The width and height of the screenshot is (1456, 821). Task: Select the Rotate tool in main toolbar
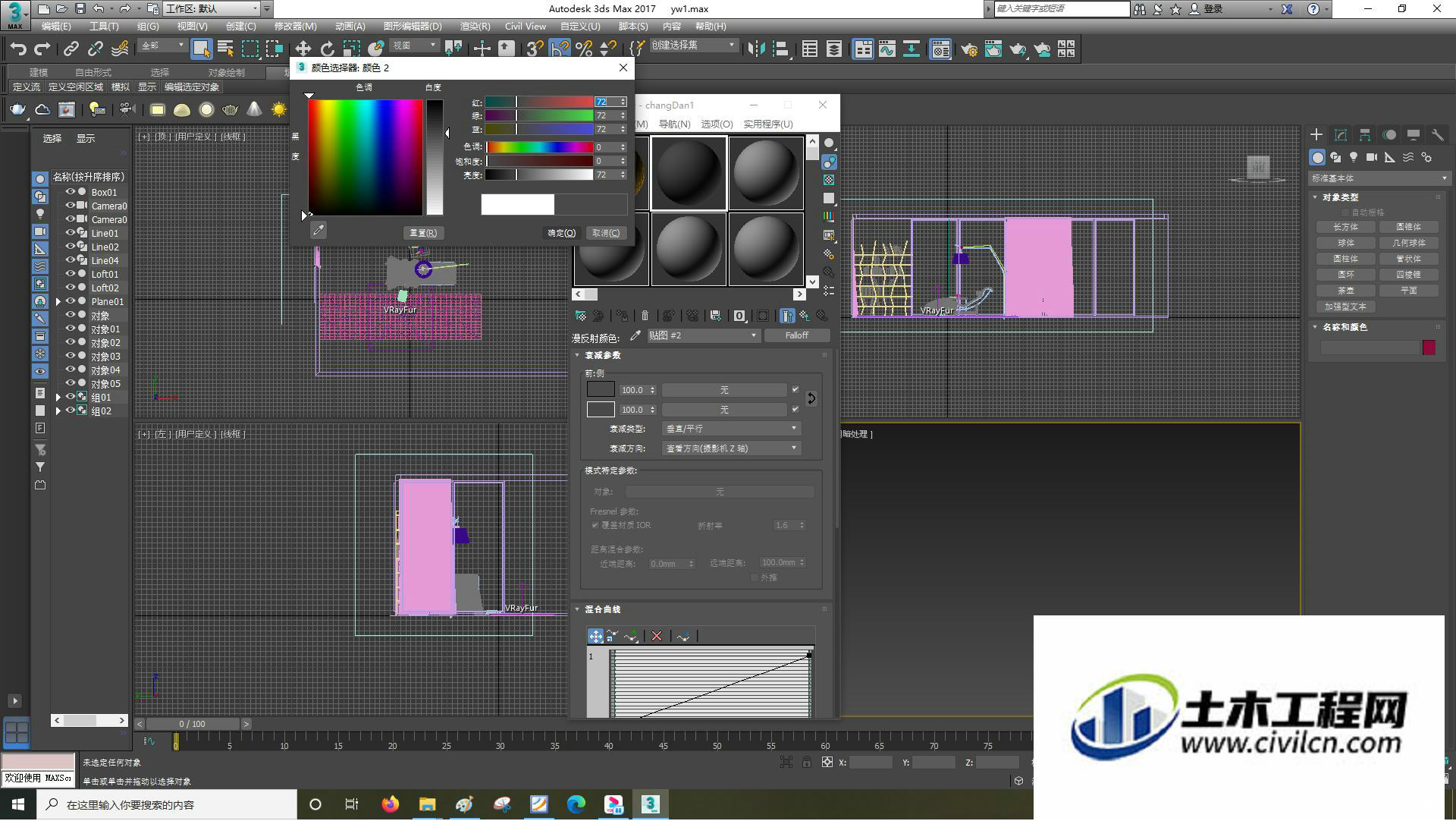click(327, 49)
